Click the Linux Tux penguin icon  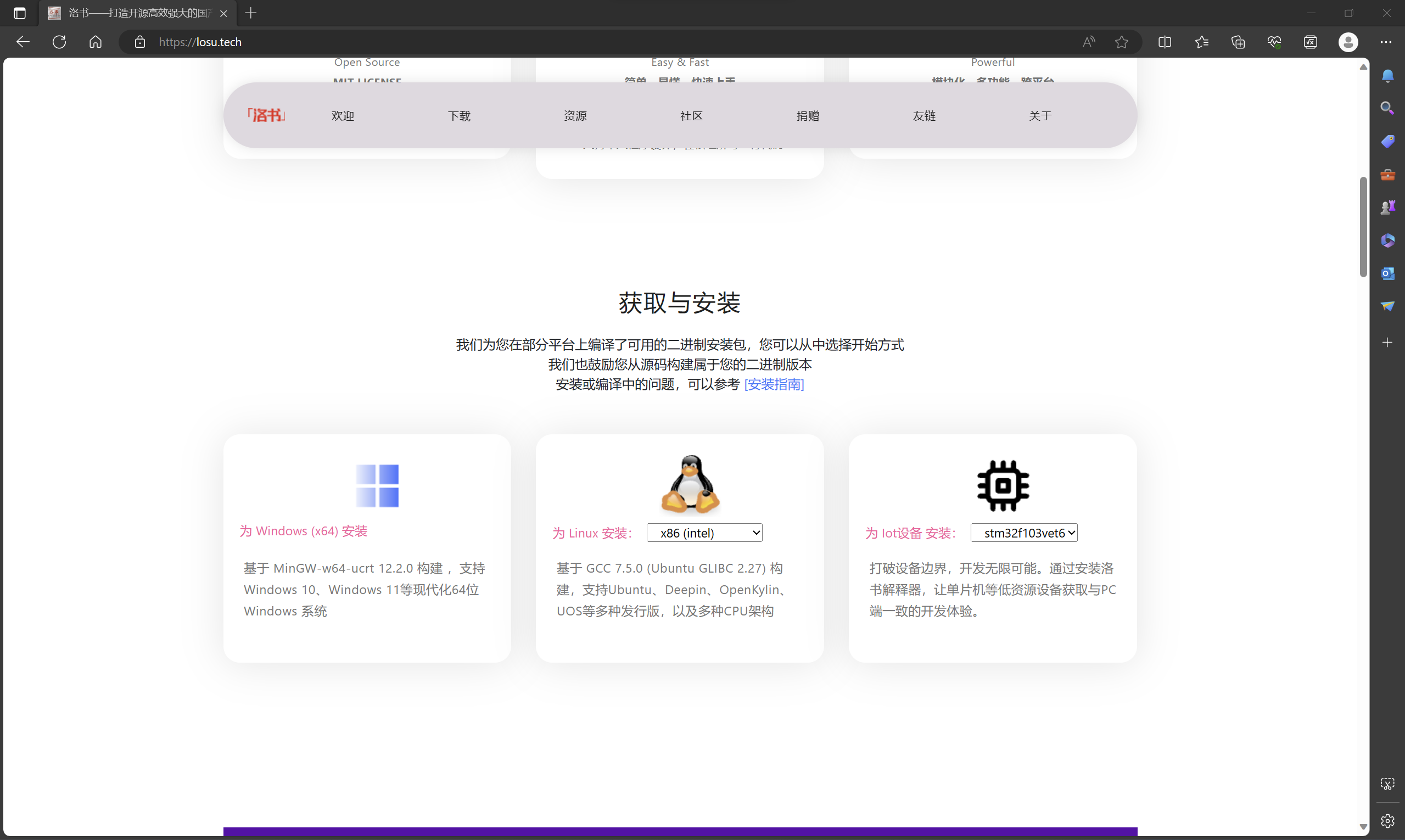[x=690, y=485]
